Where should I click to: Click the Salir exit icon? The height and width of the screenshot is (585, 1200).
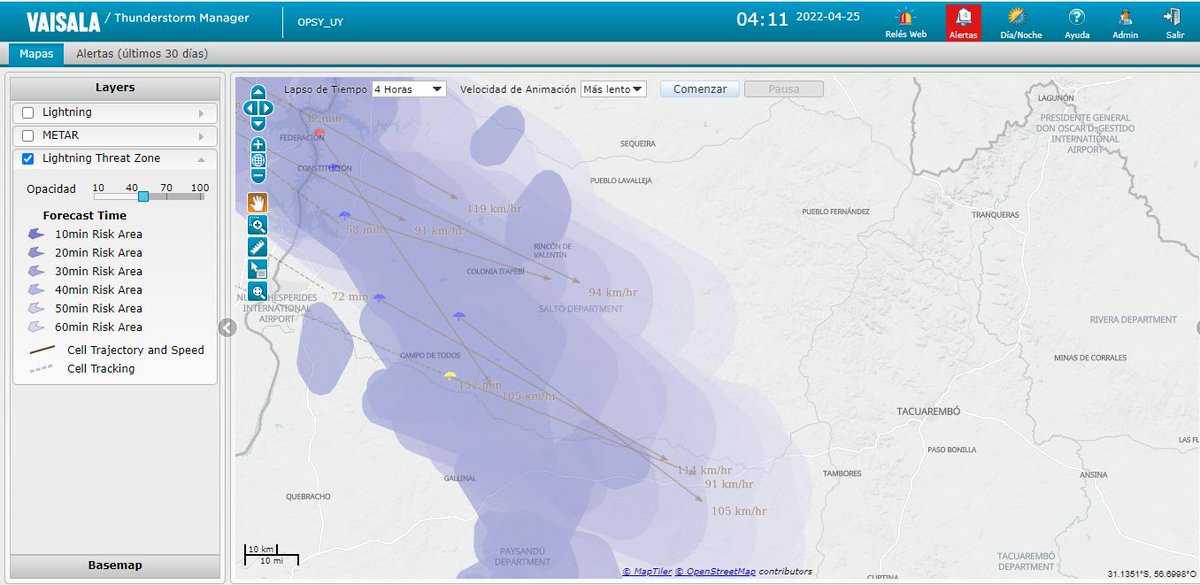[x=1174, y=17]
